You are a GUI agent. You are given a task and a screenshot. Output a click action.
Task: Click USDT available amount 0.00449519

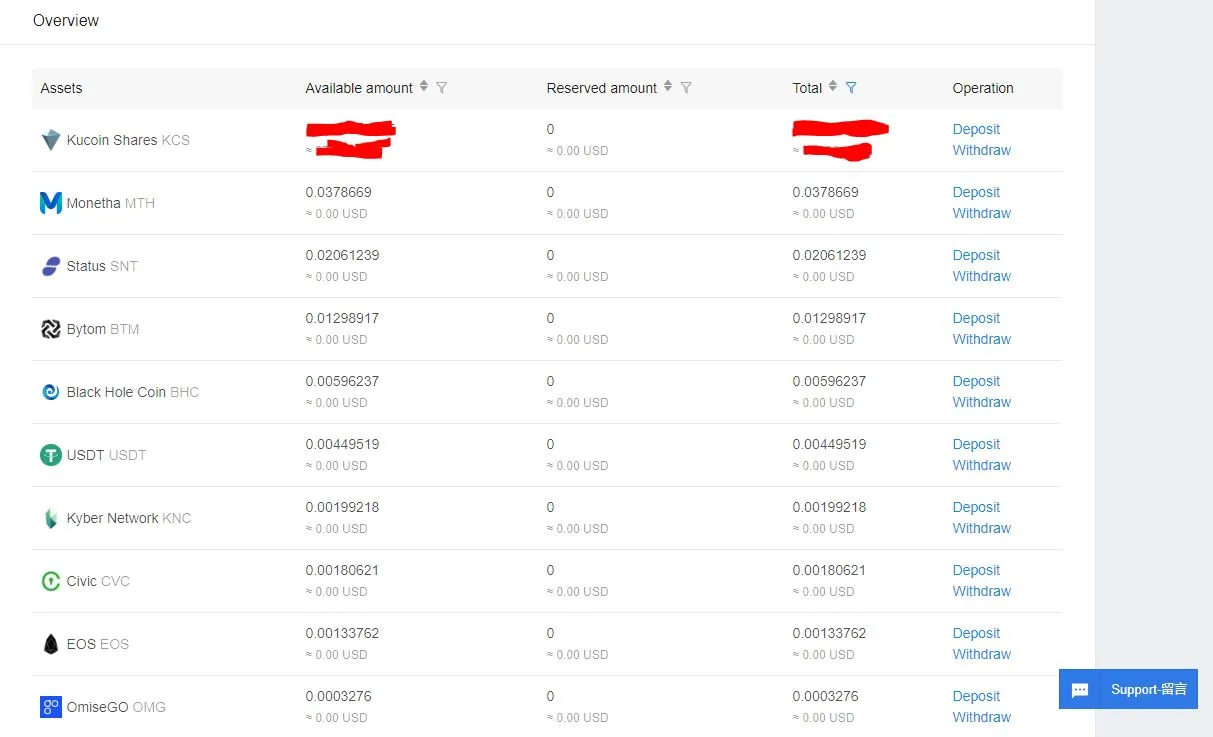pos(342,444)
